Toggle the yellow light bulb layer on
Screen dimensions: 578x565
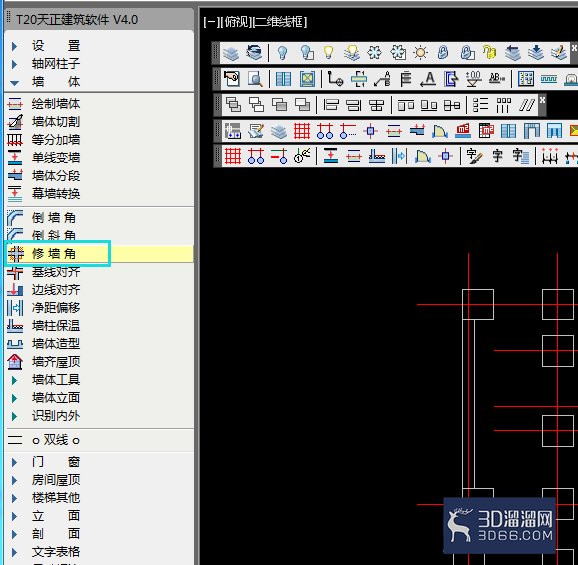tap(328, 53)
